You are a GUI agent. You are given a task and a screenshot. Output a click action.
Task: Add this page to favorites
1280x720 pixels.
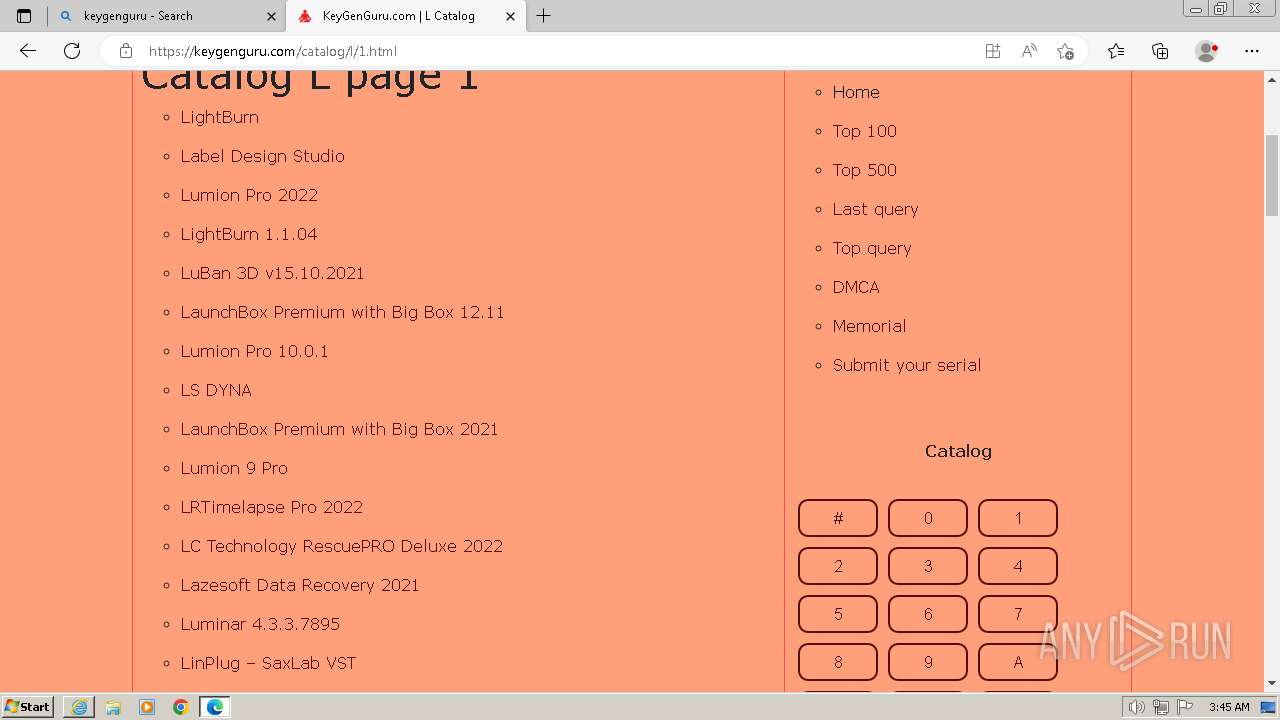click(x=1065, y=51)
